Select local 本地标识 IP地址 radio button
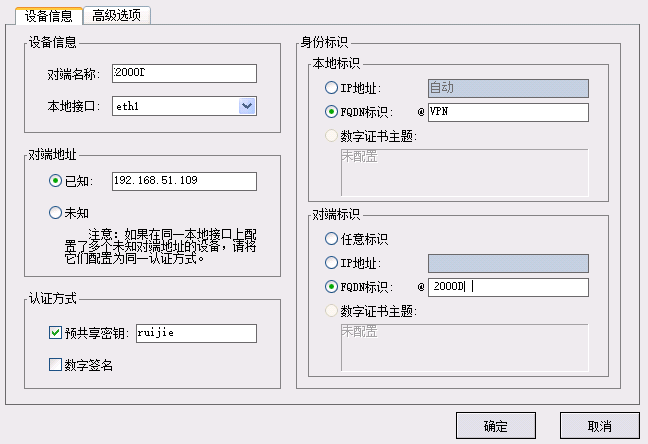This screenshot has width=648, height=444. coord(331,88)
